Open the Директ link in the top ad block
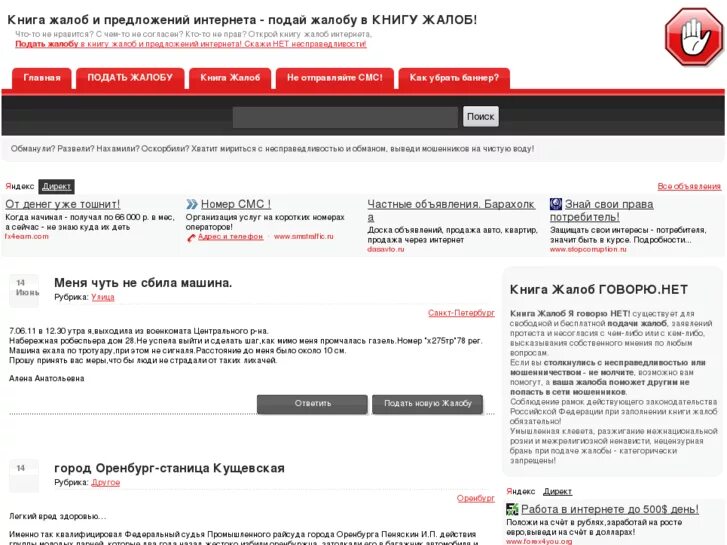Viewport: 727px width, 545px height. coord(57,186)
